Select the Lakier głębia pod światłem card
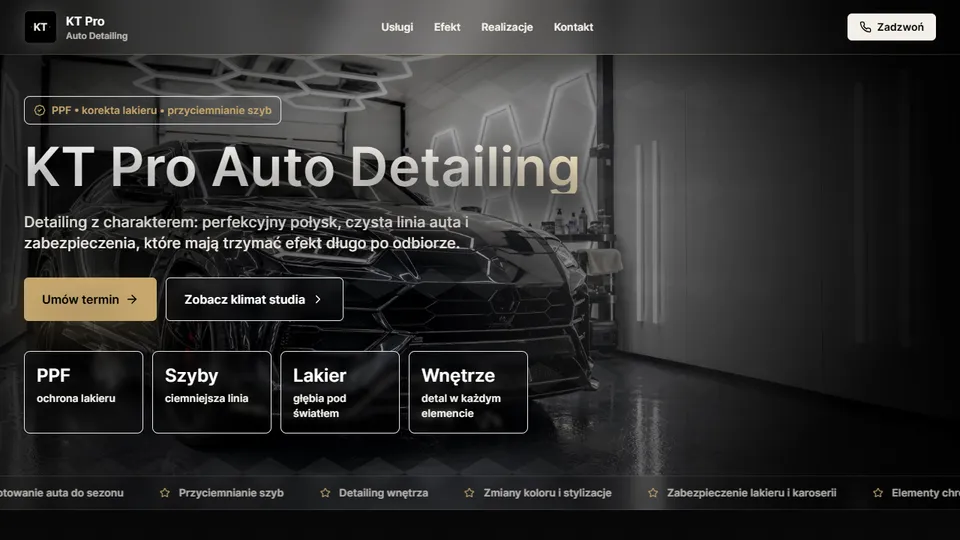960x540 pixels. coord(340,392)
